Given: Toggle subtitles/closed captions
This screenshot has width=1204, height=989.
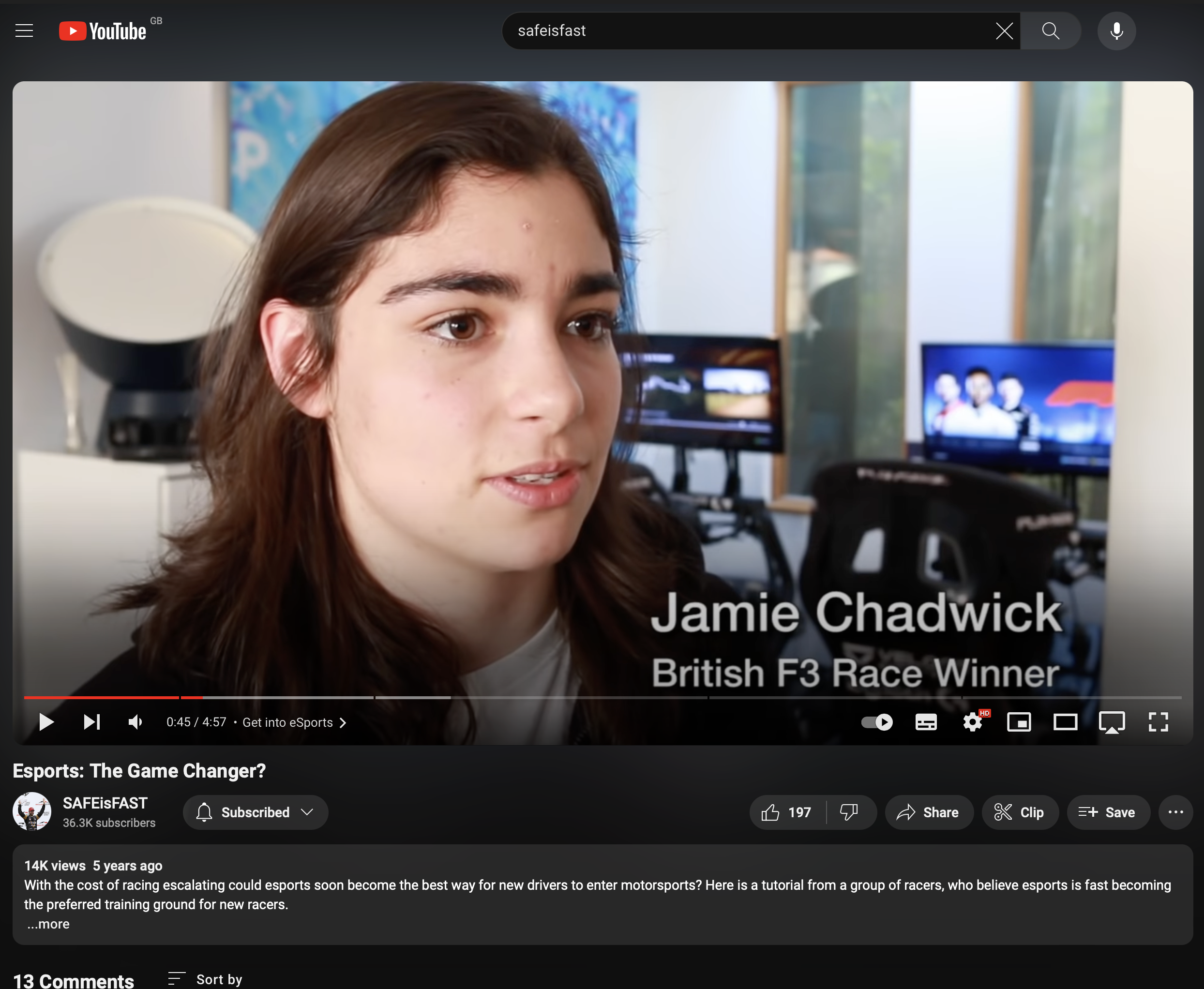Looking at the screenshot, I should tap(925, 722).
